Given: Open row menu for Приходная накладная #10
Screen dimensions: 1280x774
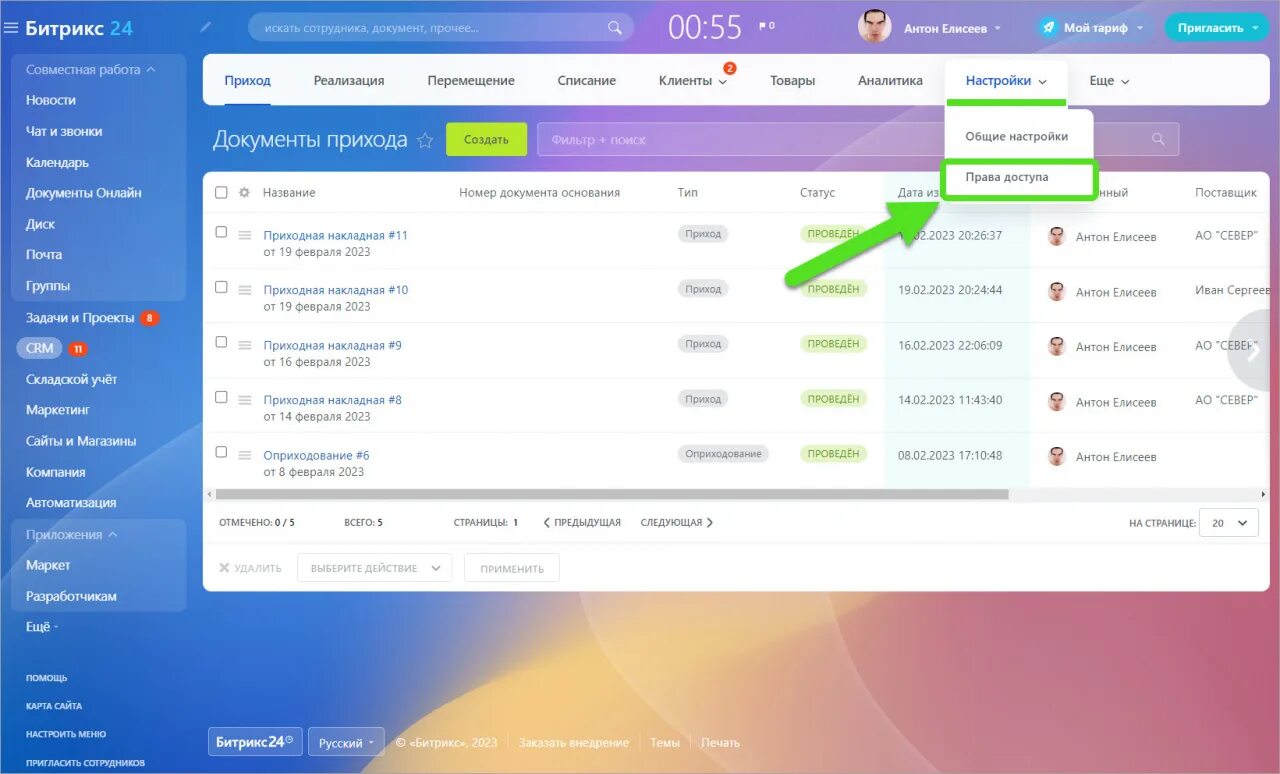Looking at the screenshot, I should coord(245,289).
